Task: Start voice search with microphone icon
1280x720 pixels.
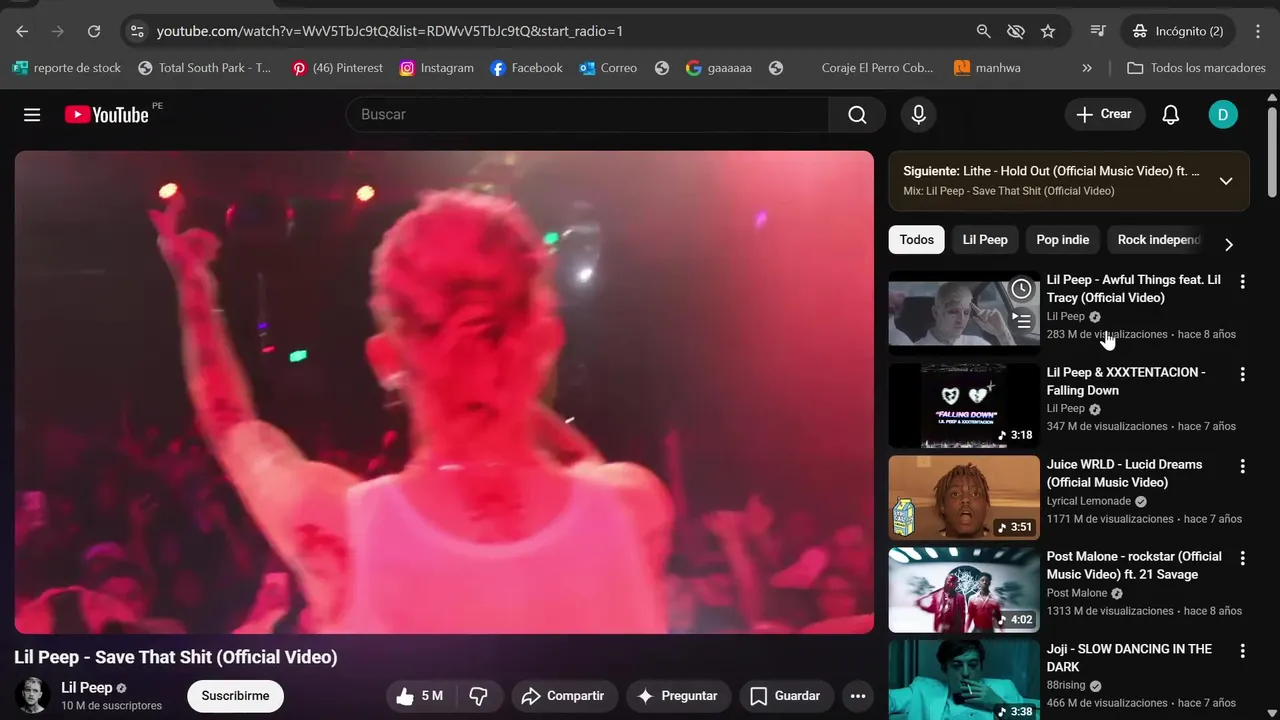Action: tap(919, 115)
